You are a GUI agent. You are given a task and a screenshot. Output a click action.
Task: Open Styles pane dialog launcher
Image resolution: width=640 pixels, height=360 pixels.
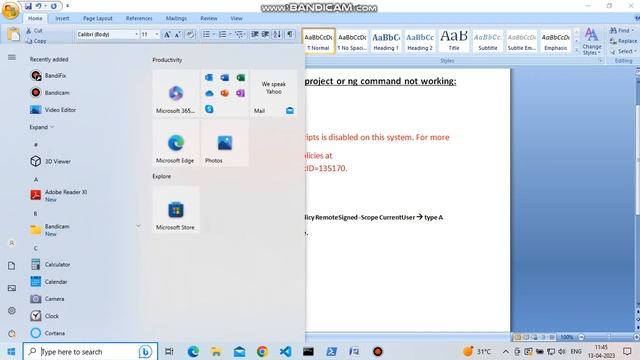tap(600, 61)
